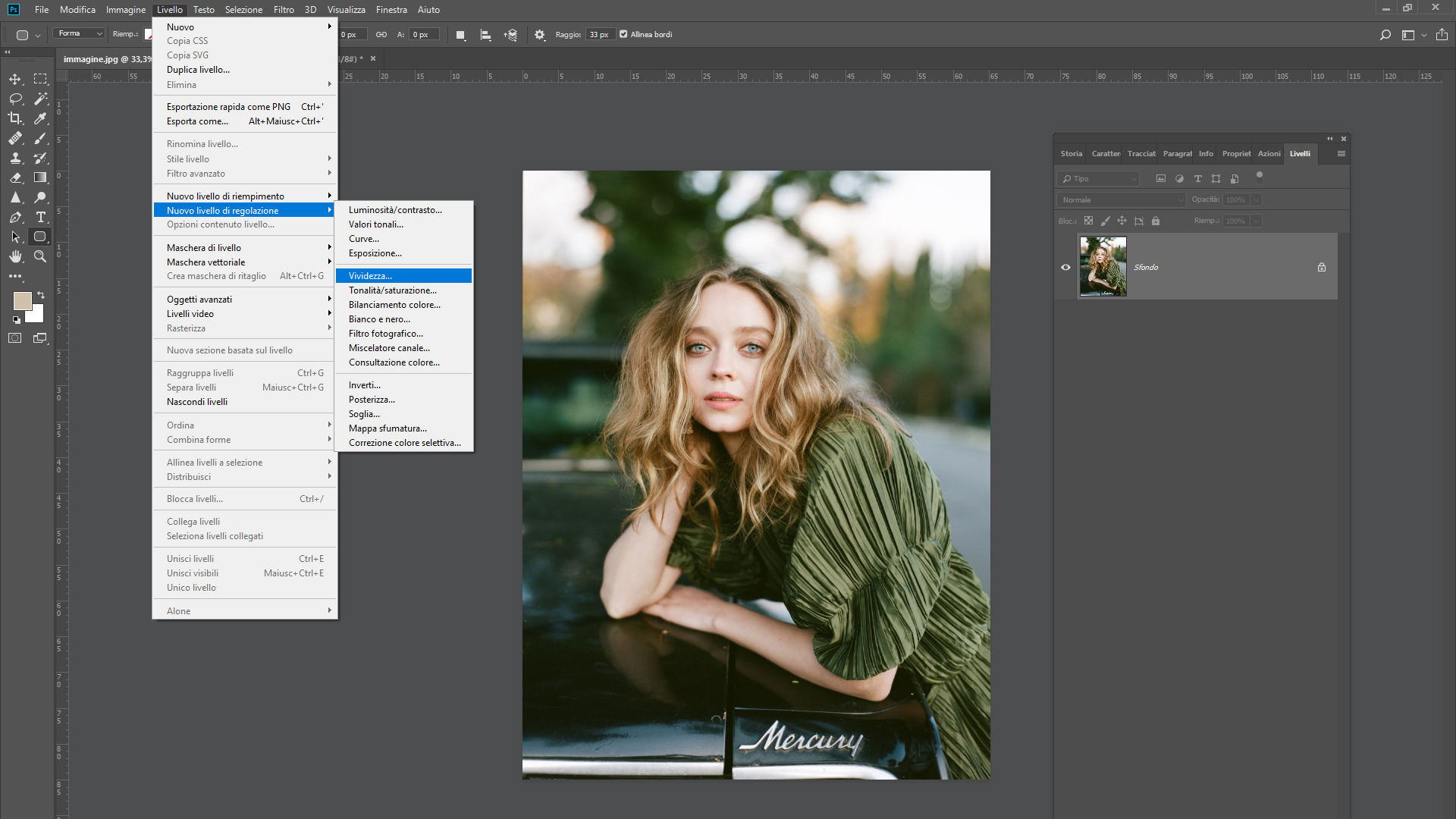The image size is (1456, 819).
Task: Toggle the Allinea bordi checkbox
Action: tap(623, 34)
